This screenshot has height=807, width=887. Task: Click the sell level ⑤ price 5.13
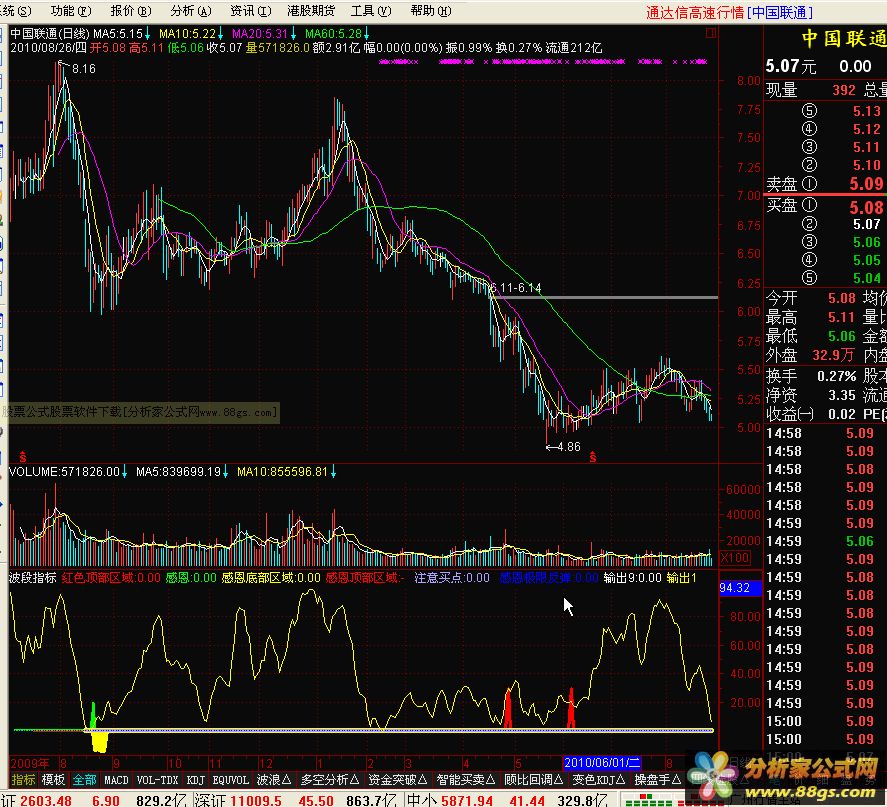coord(867,111)
